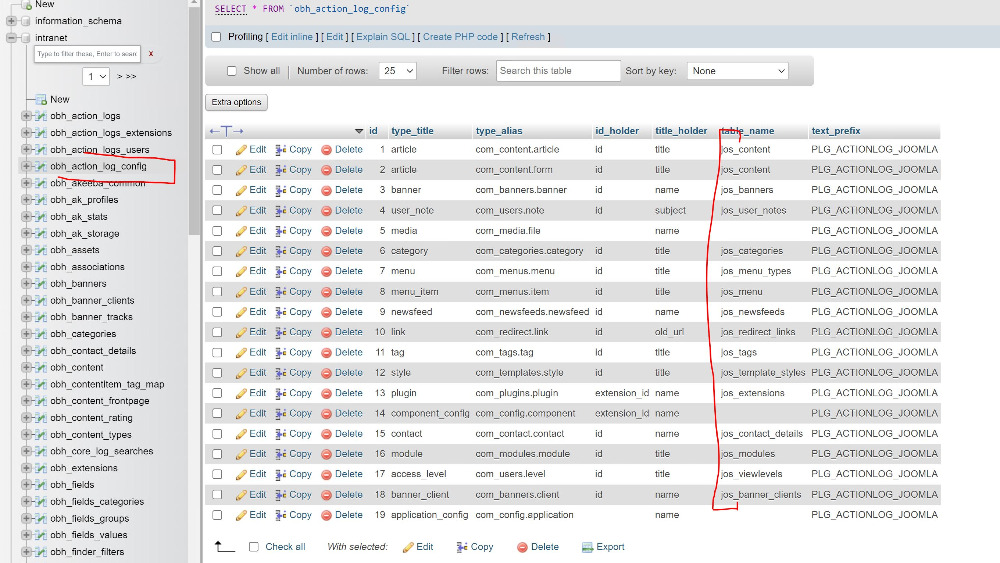This screenshot has height=563, width=1000.
Task: Sort by the table_name column header
Action: pyautogui.click(x=748, y=131)
